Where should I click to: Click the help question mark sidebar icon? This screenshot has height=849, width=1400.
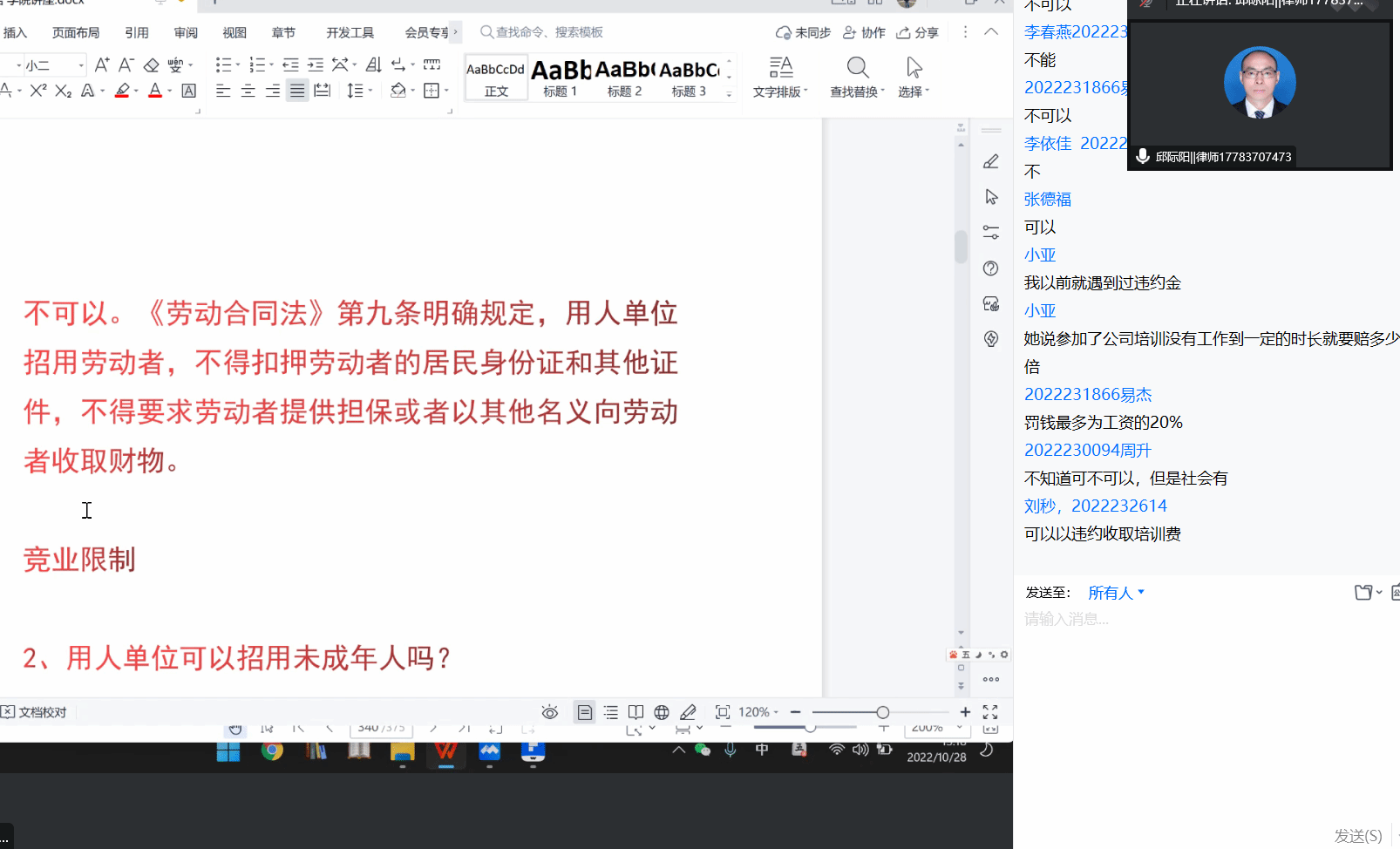[x=991, y=268]
